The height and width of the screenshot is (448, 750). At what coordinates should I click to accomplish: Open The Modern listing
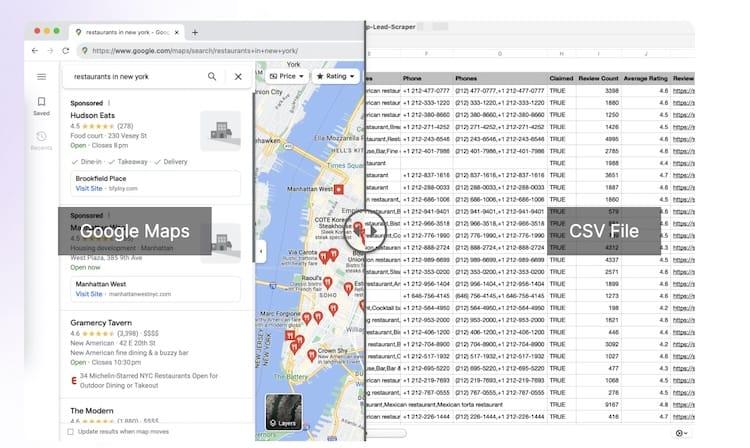tap(92, 411)
